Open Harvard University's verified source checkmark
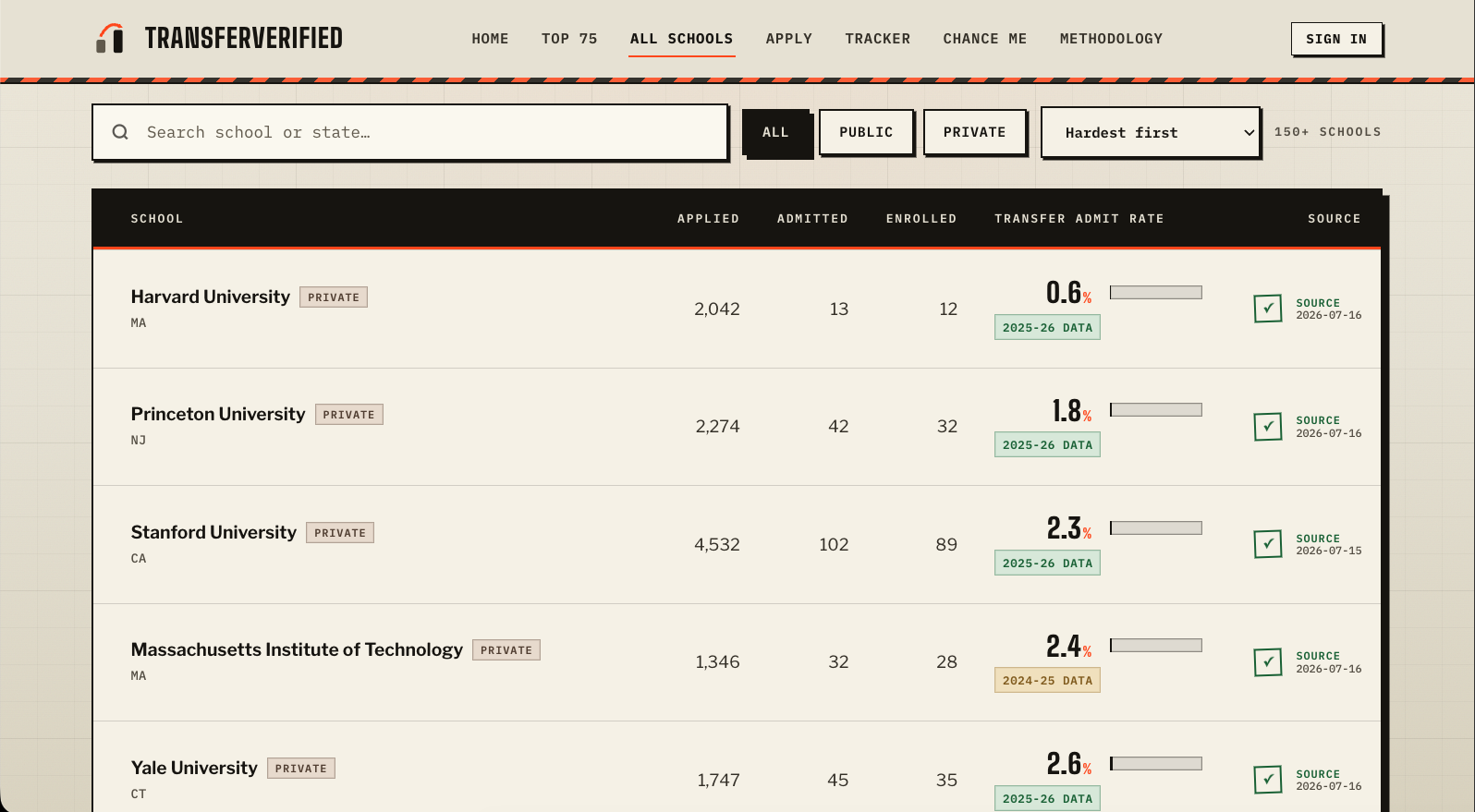Image resolution: width=1475 pixels, height=812 pixels. (x=1268, y=309)
